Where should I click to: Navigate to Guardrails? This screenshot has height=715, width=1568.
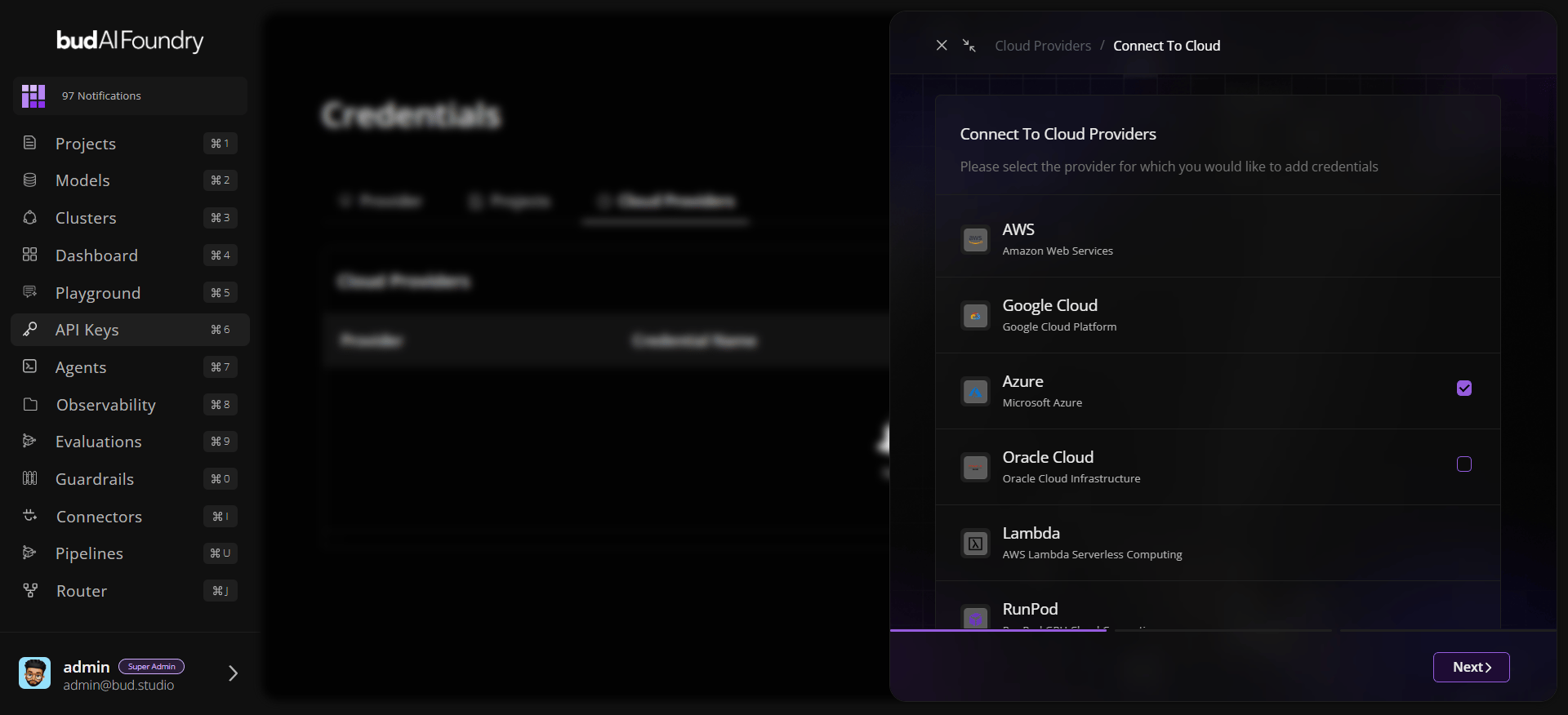click(x=130, y=479)
